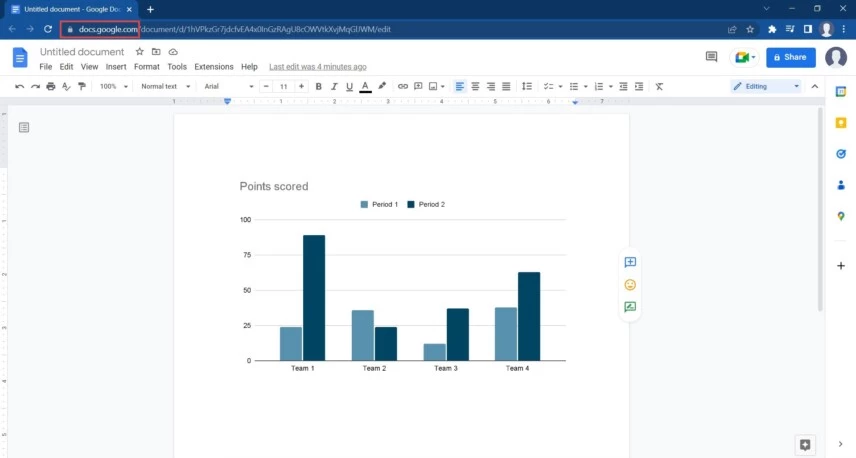Star the Untitled document
The height and width of the screenshot is (458, 856).
pyautogui.click(x=140, y=52)
